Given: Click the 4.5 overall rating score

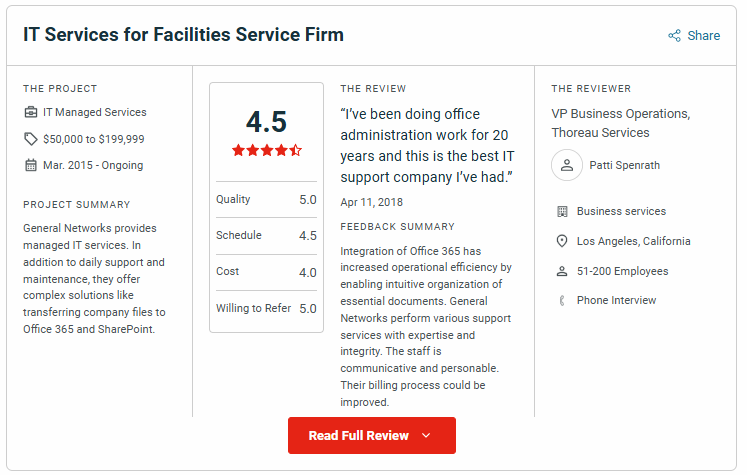Looking at the screenshot, I should click(266, 122).
